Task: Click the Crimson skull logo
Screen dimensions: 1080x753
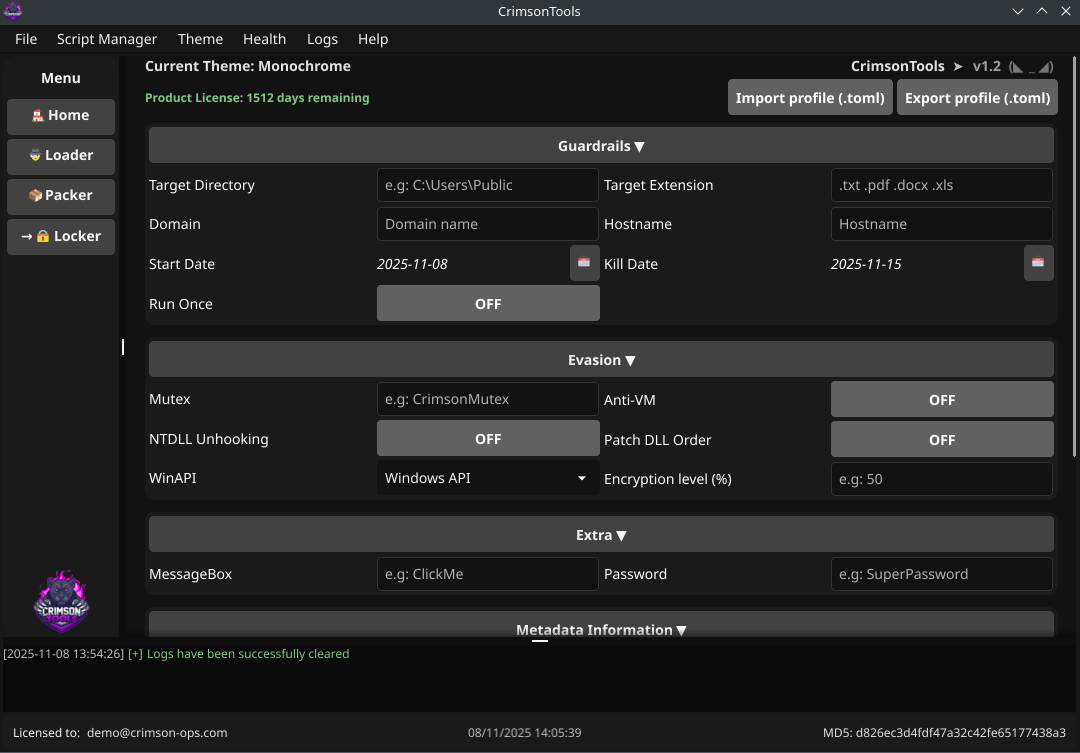Action: click(x=60, y=600)
